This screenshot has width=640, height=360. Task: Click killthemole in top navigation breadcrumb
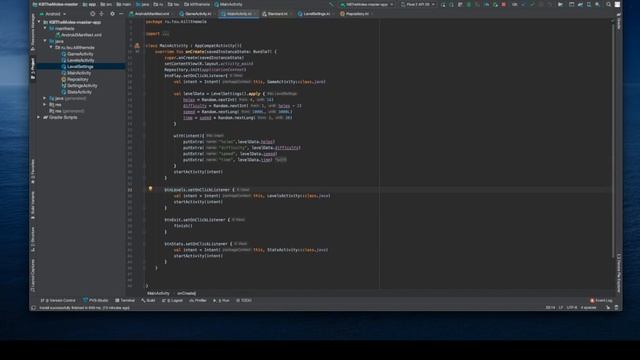197,4
